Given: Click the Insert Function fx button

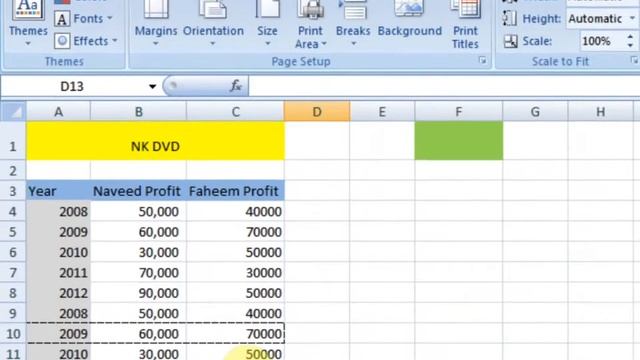Looking at the screenshot, I should tap(236, 86).
